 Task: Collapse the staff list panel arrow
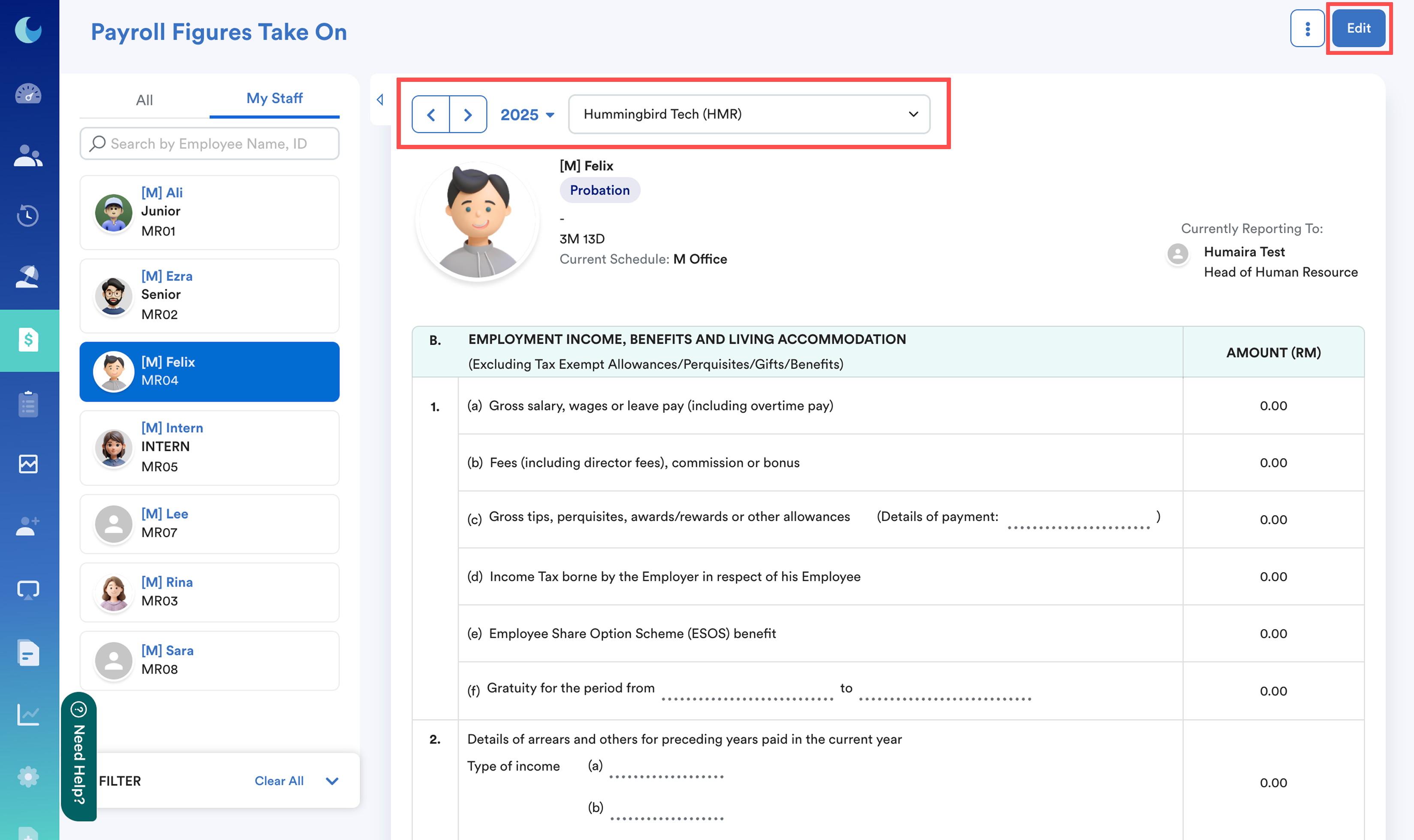click(x=380, y=99)
